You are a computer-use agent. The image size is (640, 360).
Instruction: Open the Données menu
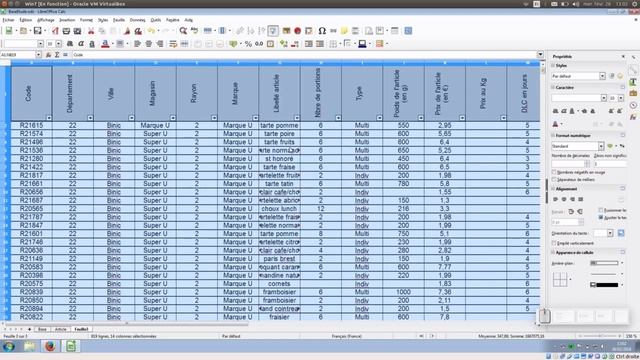[x=138, y=20]
